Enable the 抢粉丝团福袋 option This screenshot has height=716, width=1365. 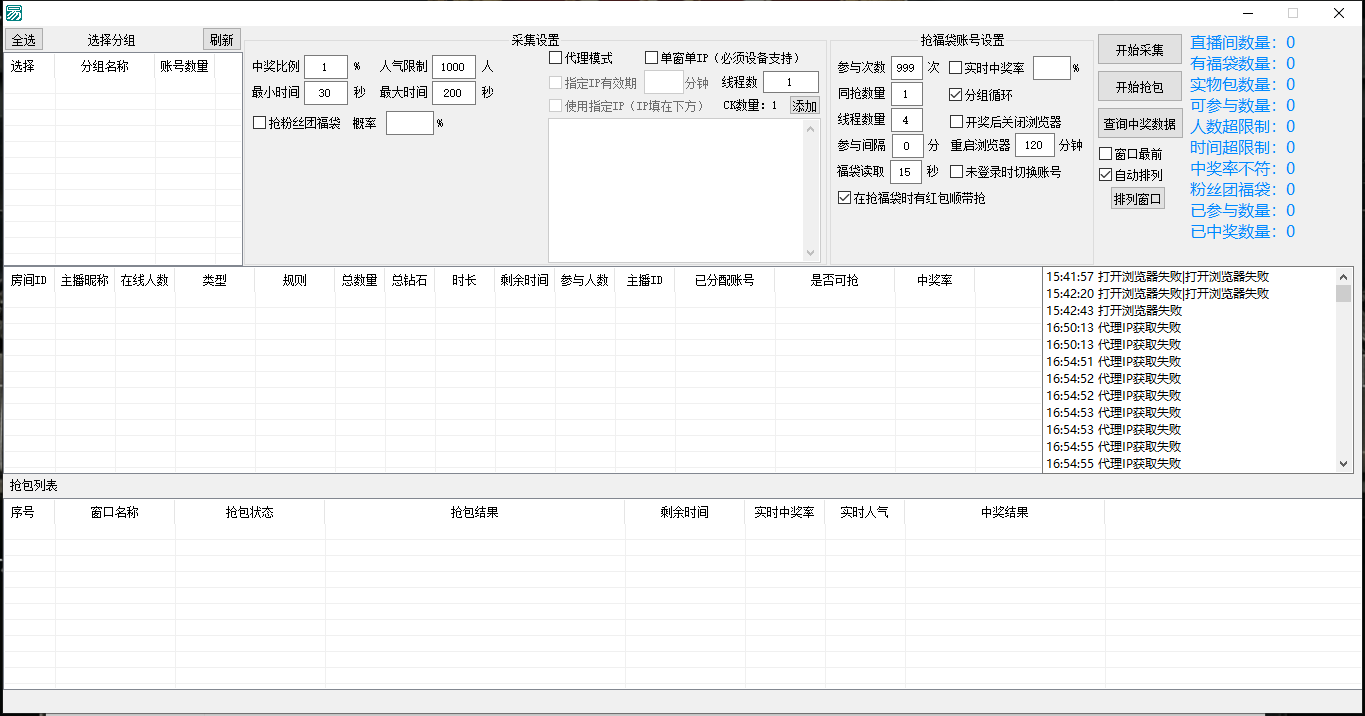click(x=258, y=123)
